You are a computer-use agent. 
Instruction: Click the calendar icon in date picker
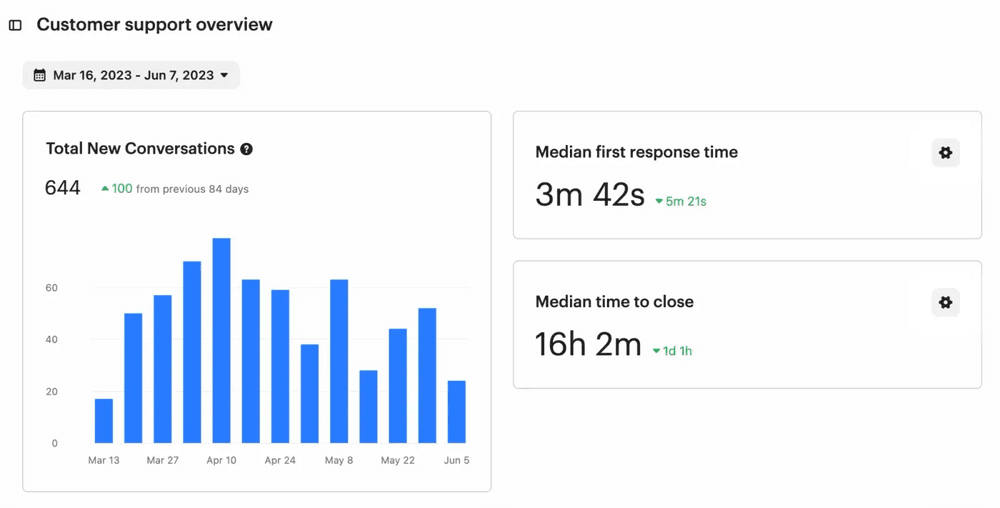pos(40,75)
